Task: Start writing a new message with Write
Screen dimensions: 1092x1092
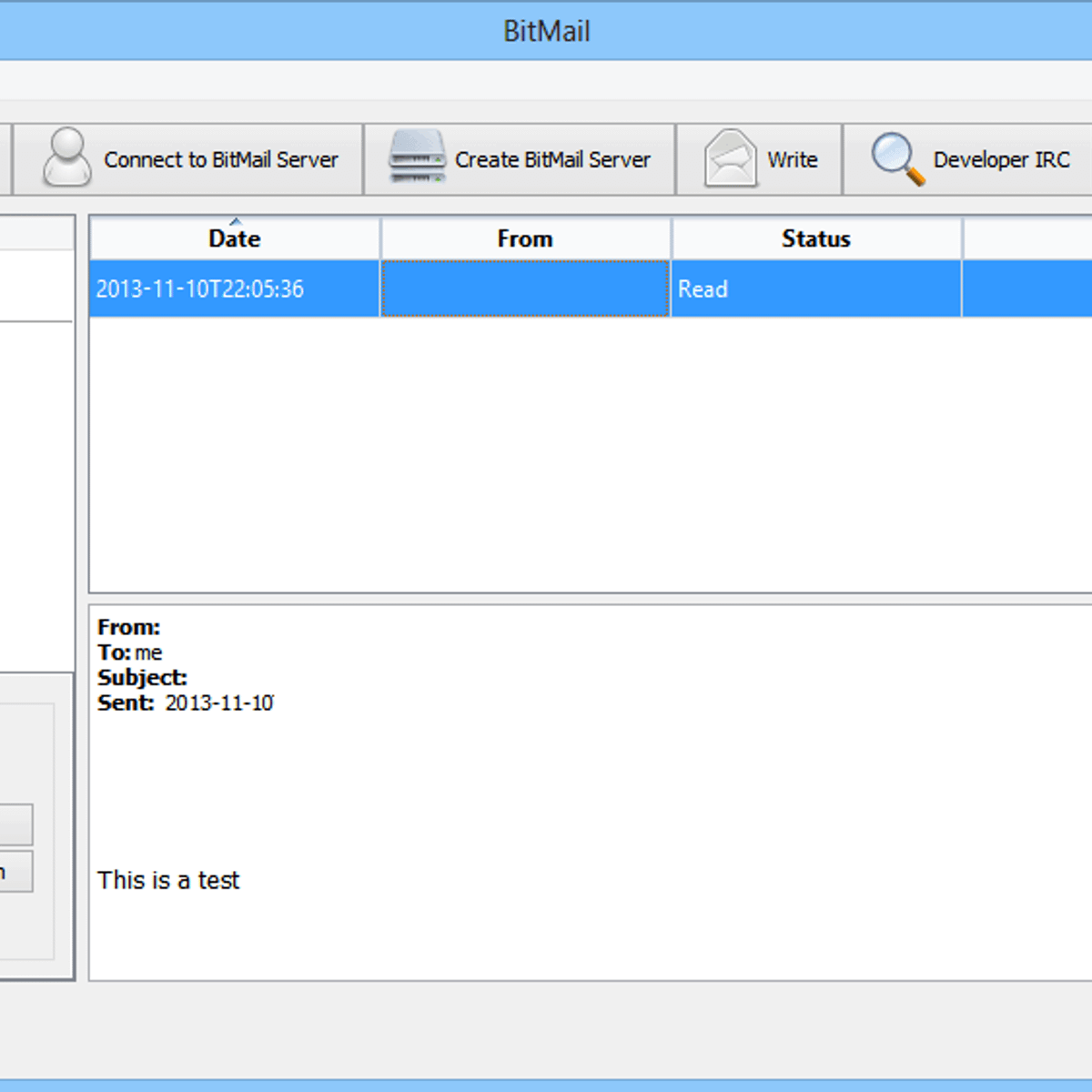Action: (759, 159)
